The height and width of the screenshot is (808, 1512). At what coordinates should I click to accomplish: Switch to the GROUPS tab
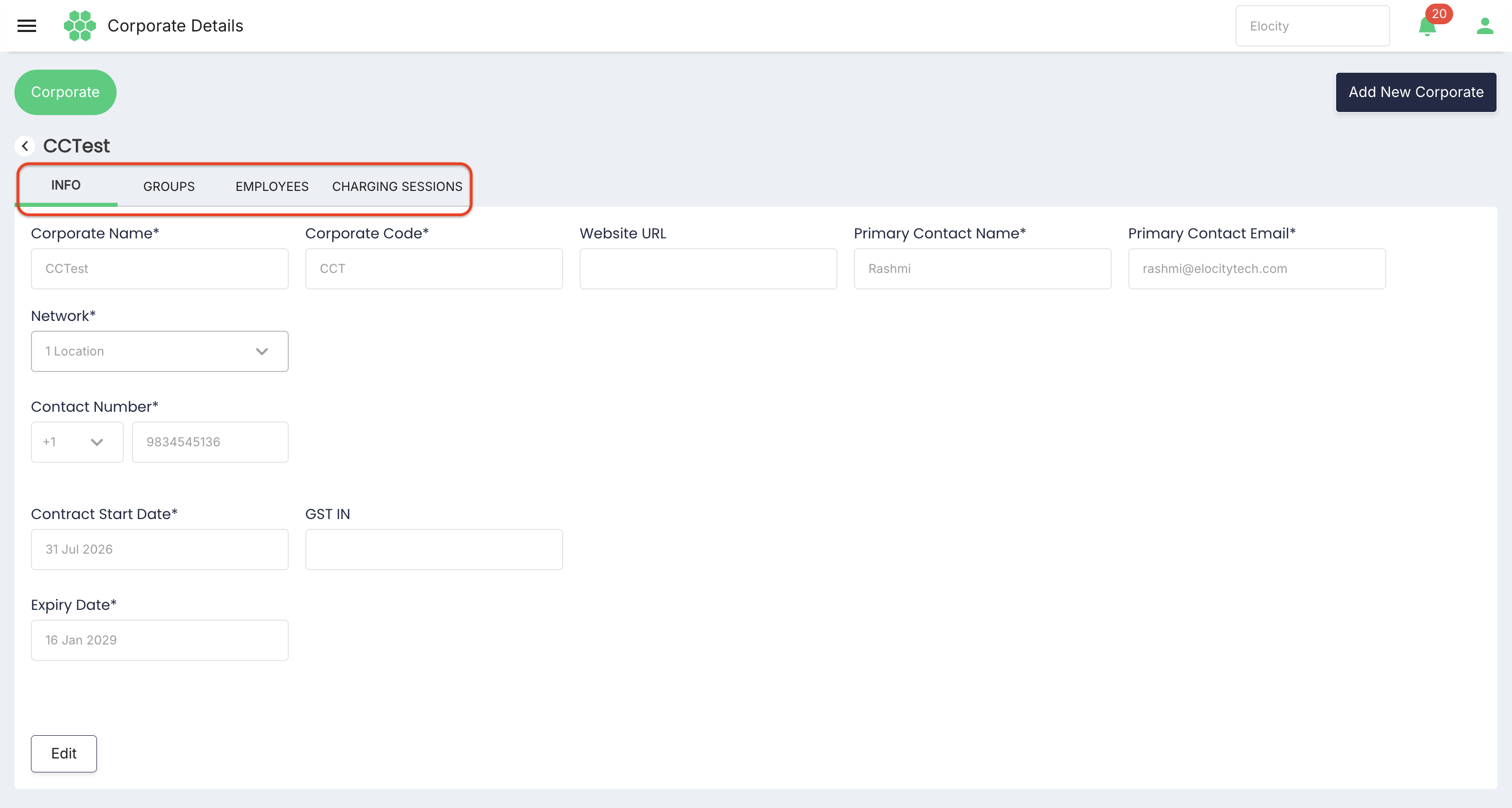pos(169,186)
